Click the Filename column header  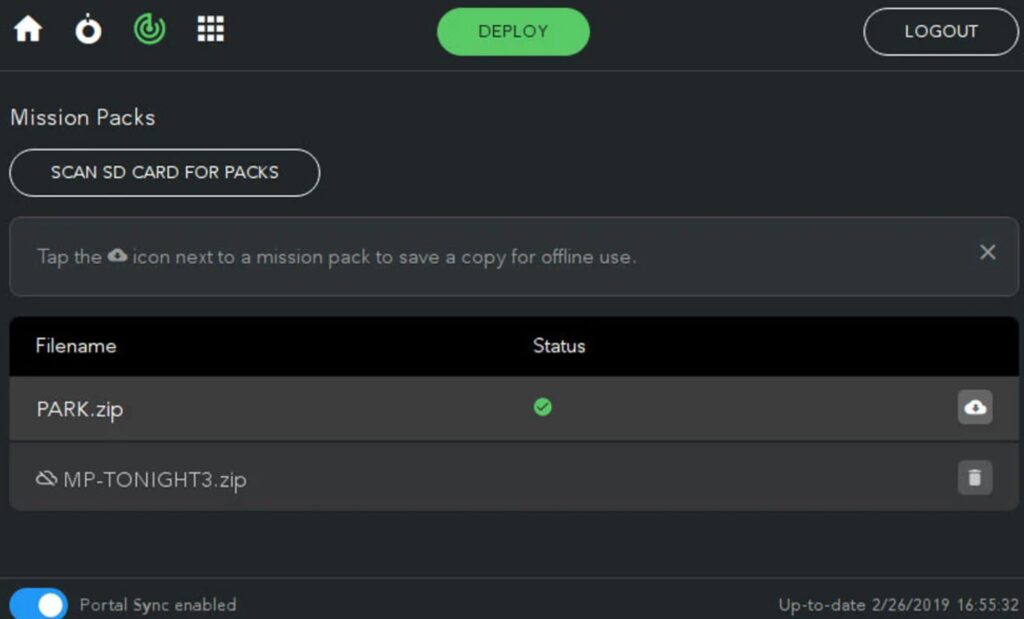click(74, 346)
